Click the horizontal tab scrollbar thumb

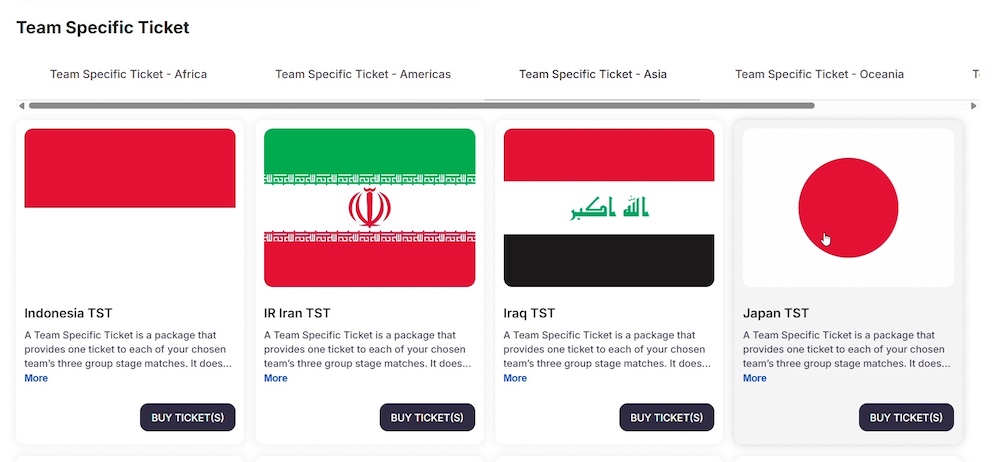(x=420, y=105)
